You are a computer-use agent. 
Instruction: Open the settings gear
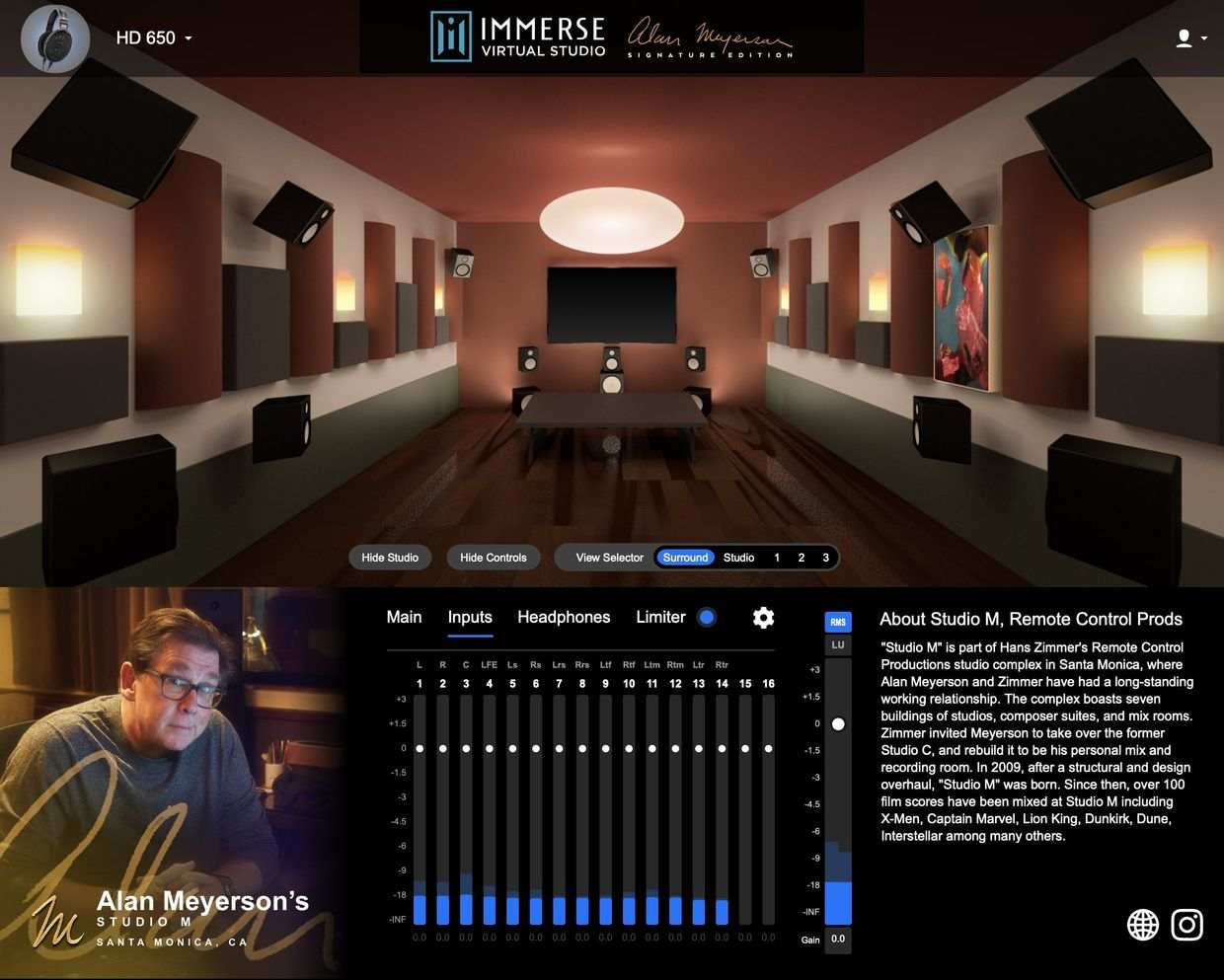point(763,617)
